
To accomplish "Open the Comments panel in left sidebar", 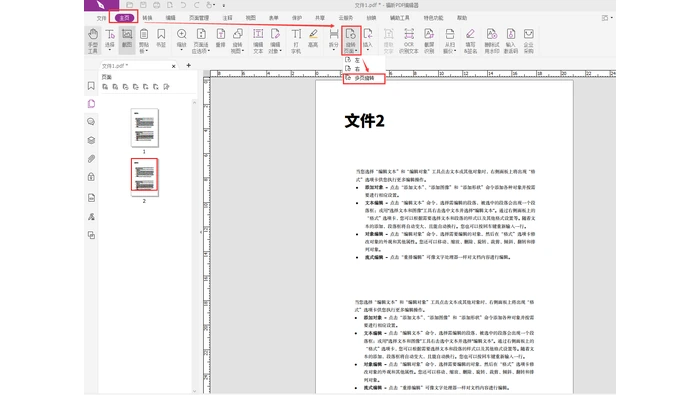I will 91,122.
